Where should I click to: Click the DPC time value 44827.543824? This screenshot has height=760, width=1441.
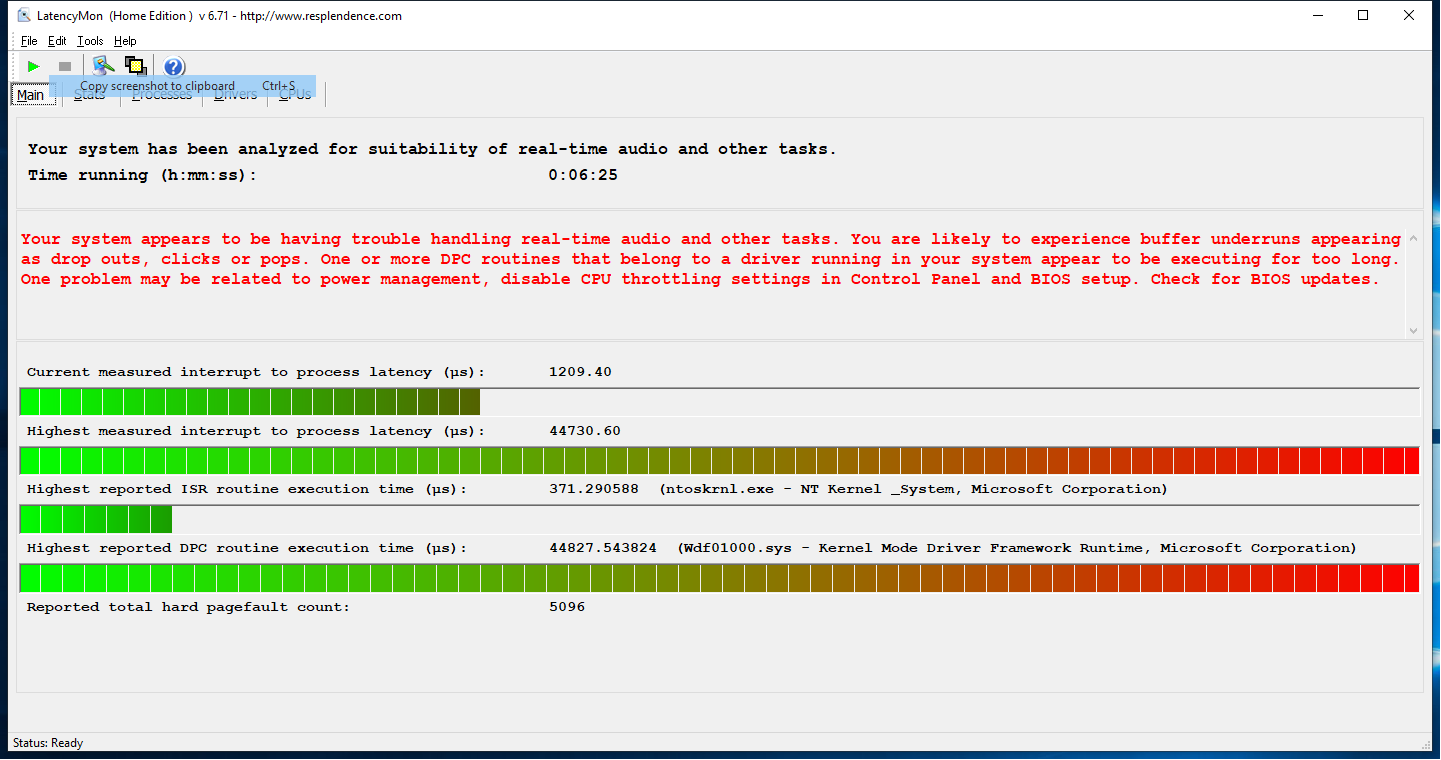tap(603, 548)
